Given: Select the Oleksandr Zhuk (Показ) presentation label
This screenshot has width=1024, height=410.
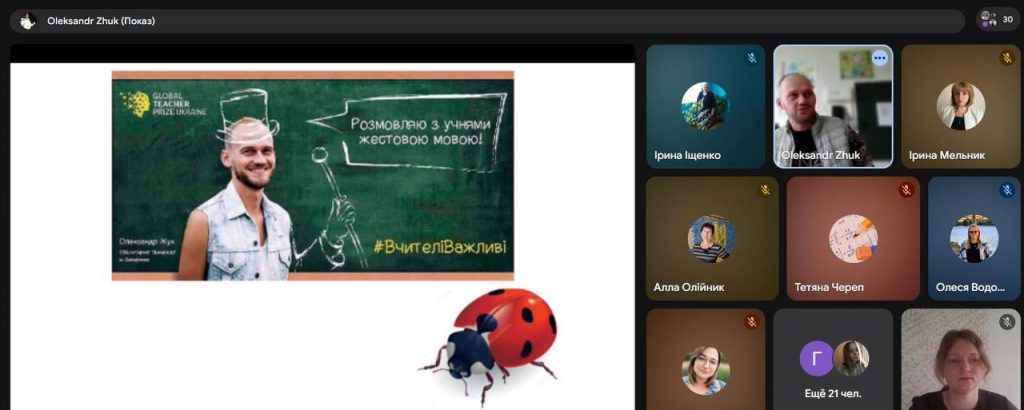Looking at the screenshot, I should tap(101, 20).
